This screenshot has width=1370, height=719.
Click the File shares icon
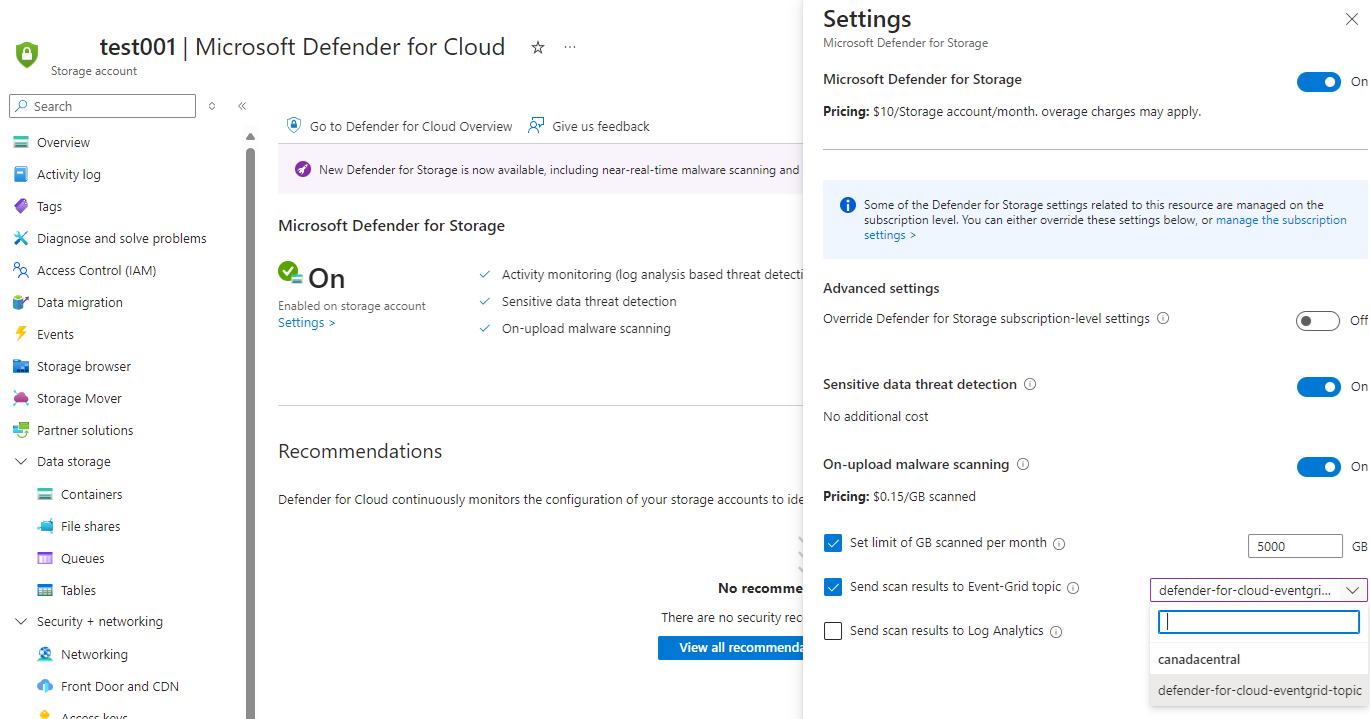[45, 526]
